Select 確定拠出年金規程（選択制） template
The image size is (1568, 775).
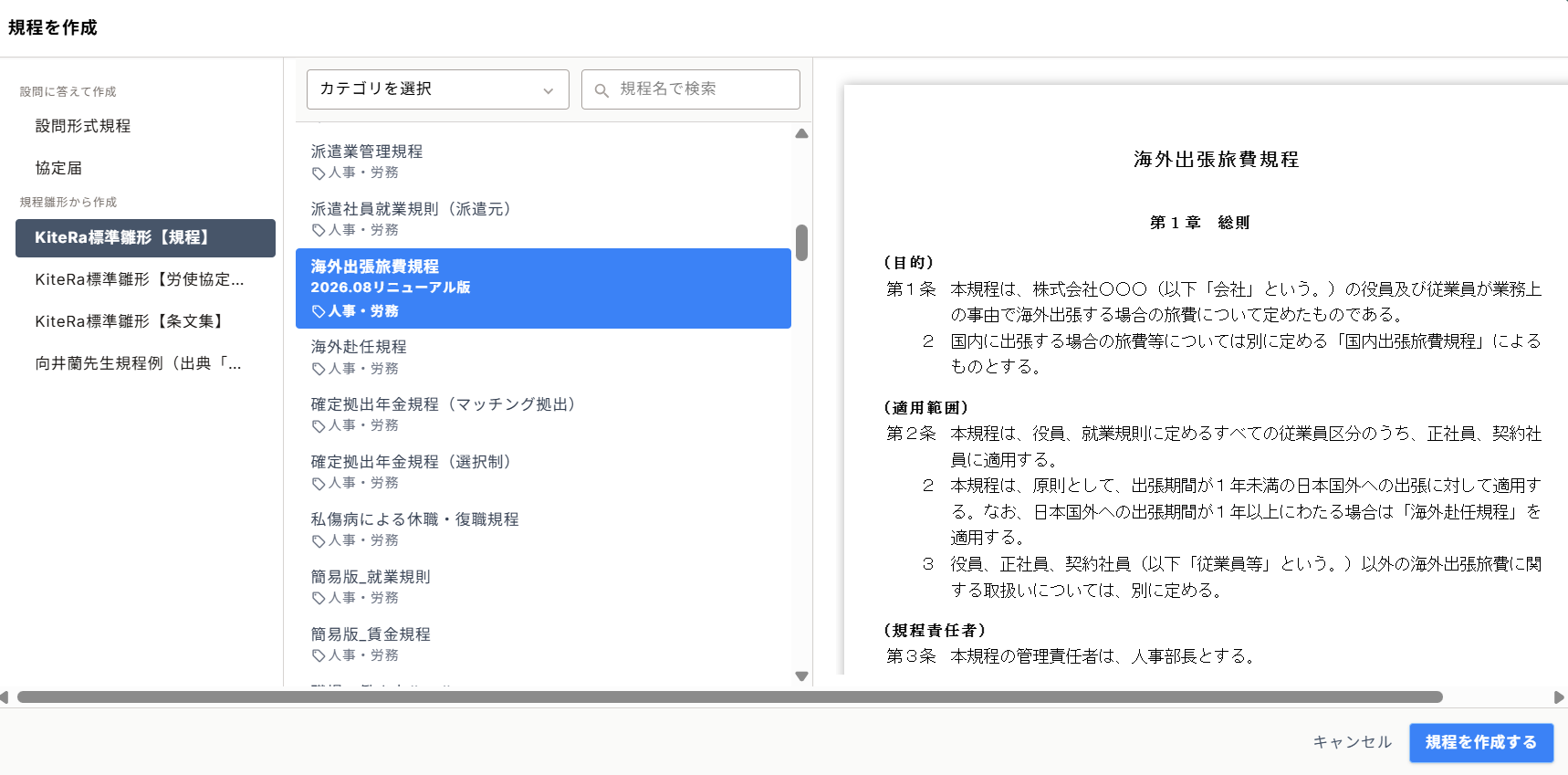[x=543, y=472]
